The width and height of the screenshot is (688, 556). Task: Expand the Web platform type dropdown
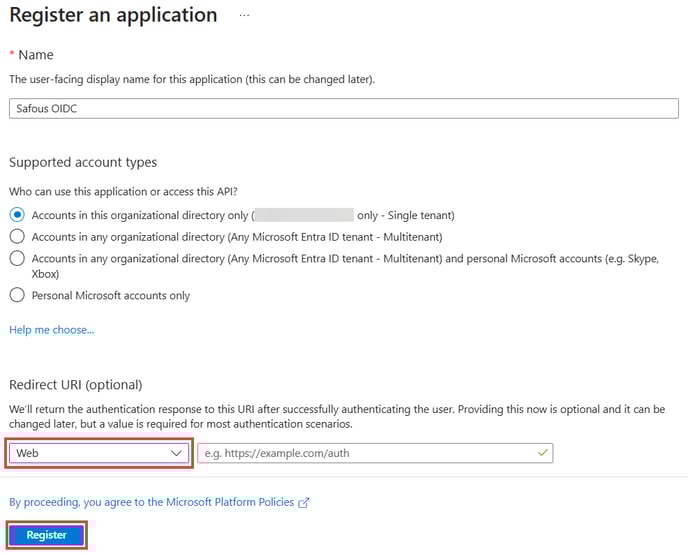point(98,453)
